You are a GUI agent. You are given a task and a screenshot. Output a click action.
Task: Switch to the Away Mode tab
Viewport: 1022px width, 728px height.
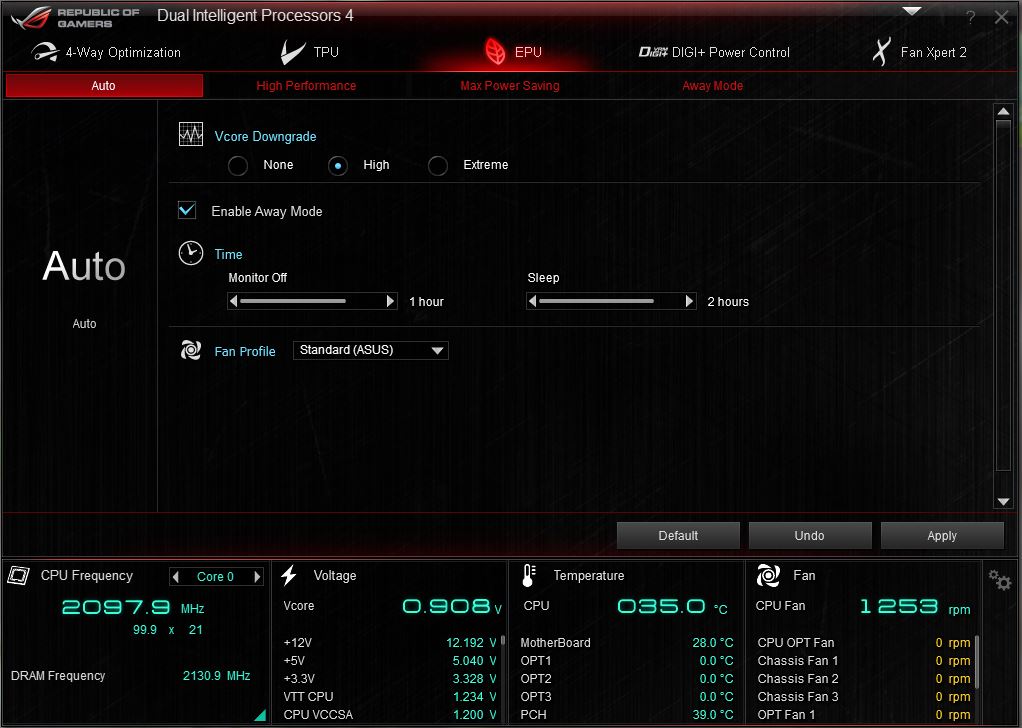[712, 85]
